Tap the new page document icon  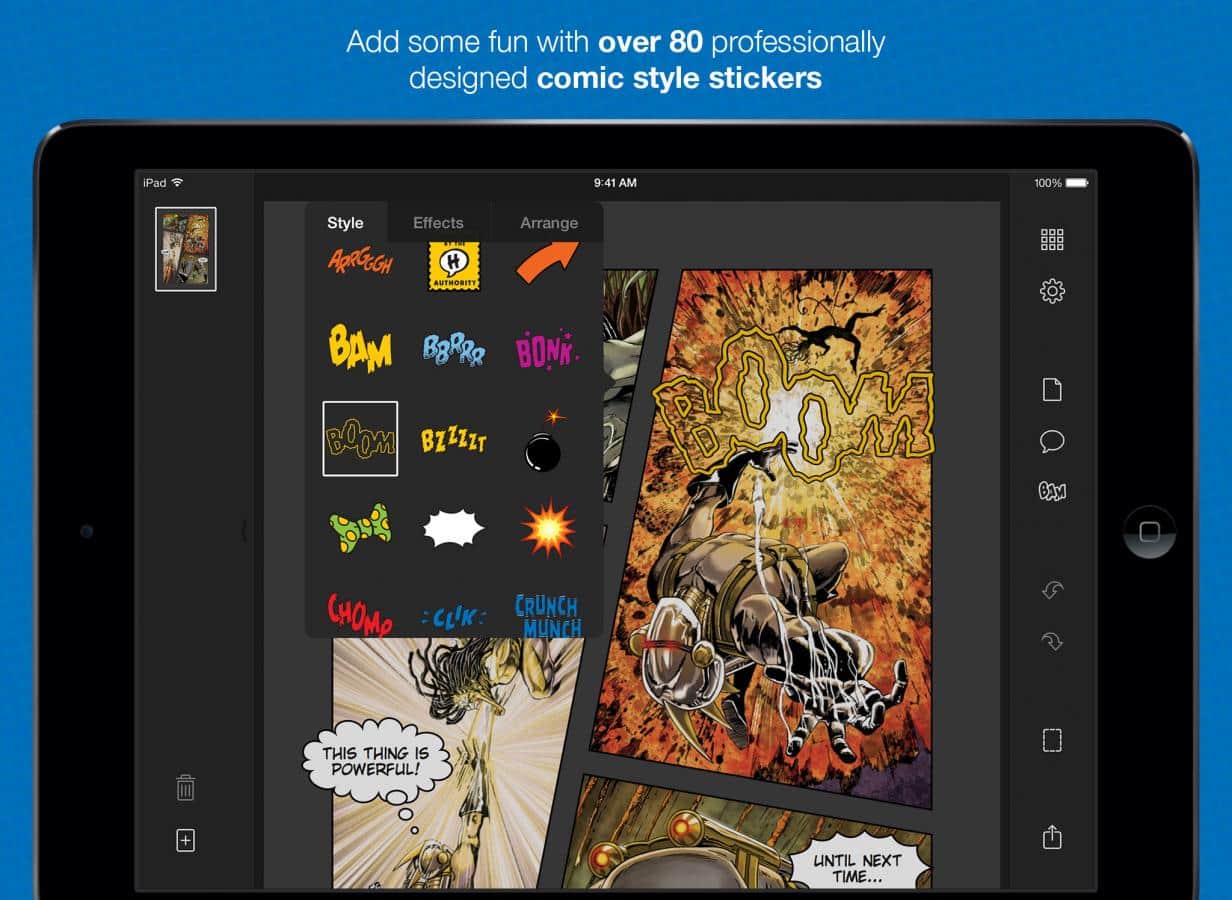pos(1052,390)
